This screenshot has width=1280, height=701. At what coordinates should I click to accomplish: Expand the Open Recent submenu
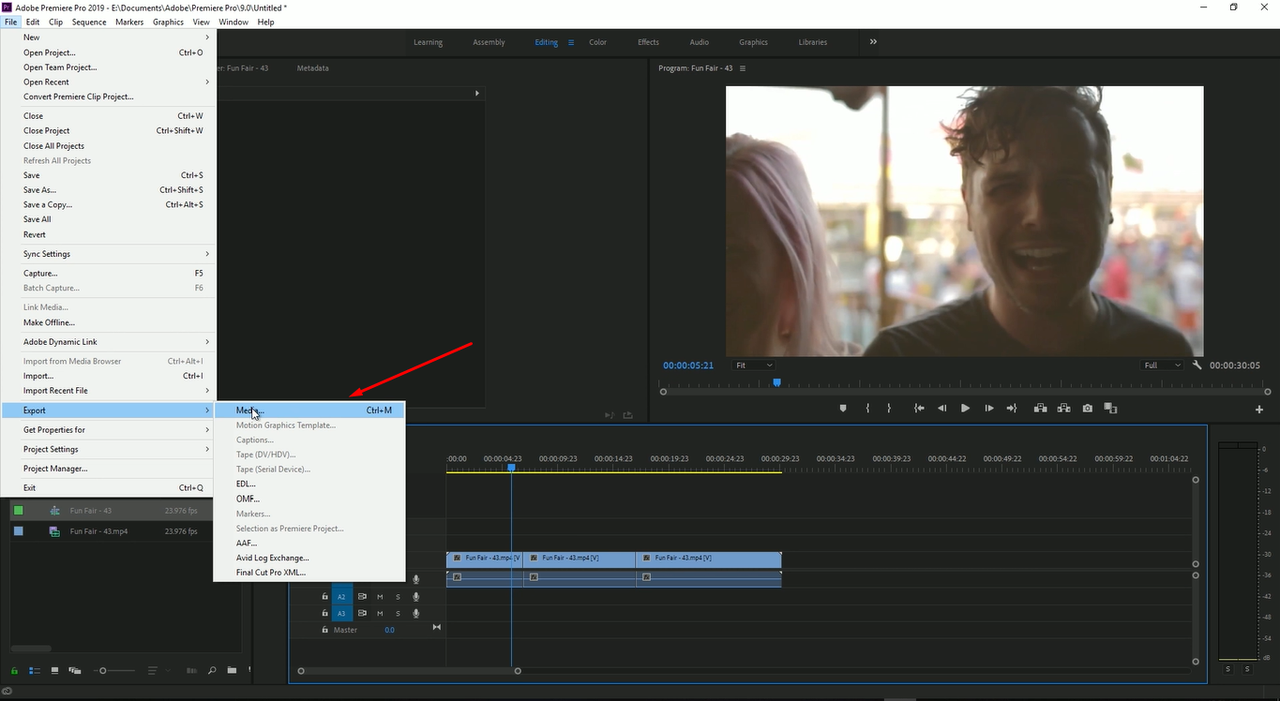108,82
